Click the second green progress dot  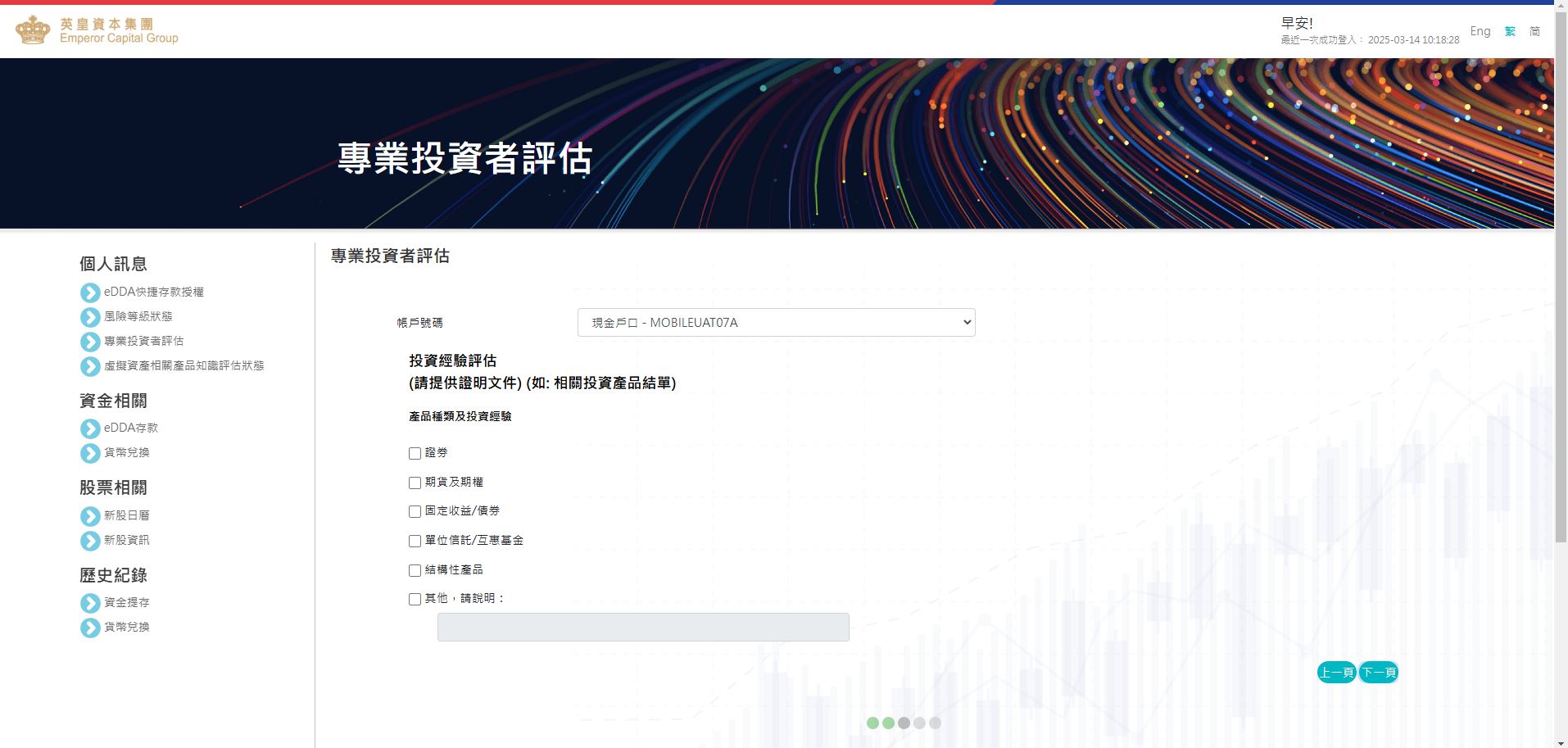[888, 723]
